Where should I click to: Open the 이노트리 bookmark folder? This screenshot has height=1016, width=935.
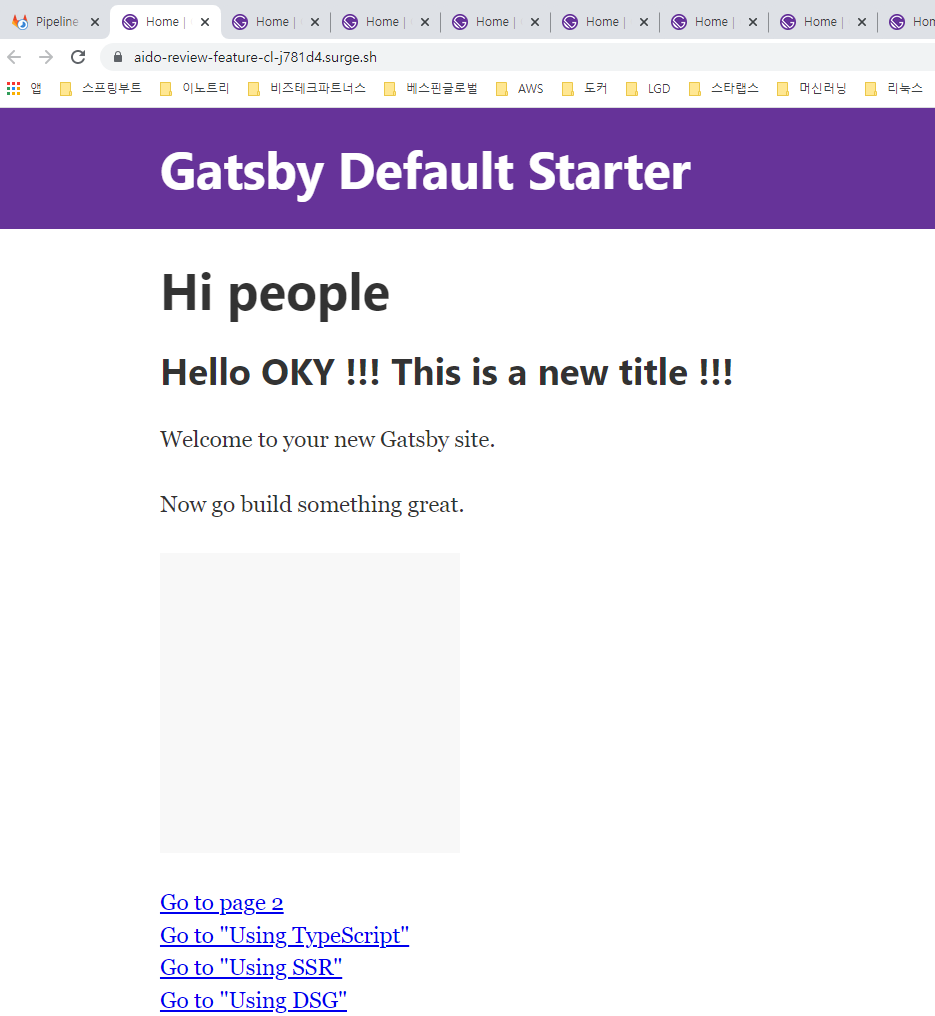(195, 88)
